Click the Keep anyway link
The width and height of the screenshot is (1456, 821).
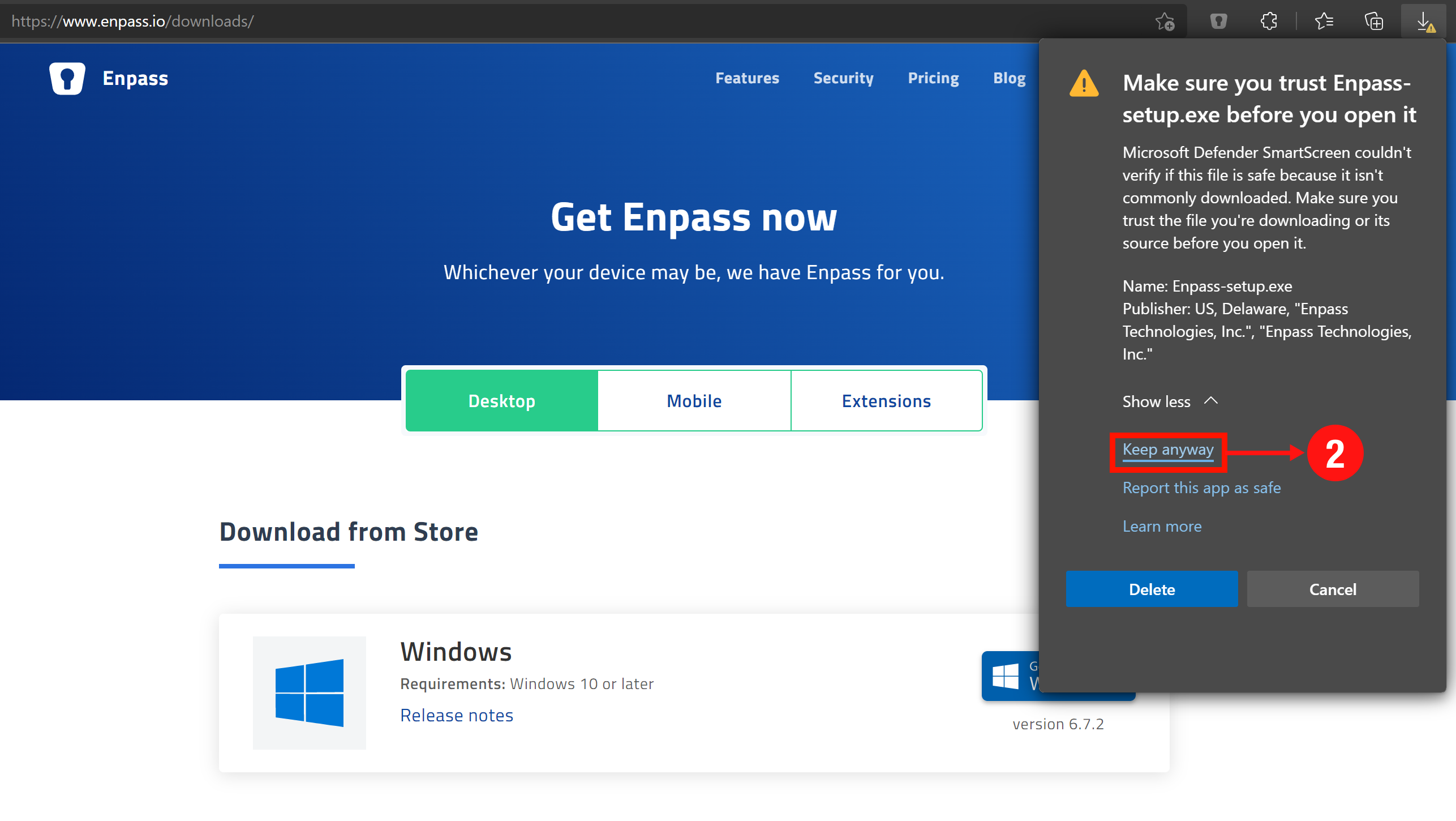click(1168, 450)
